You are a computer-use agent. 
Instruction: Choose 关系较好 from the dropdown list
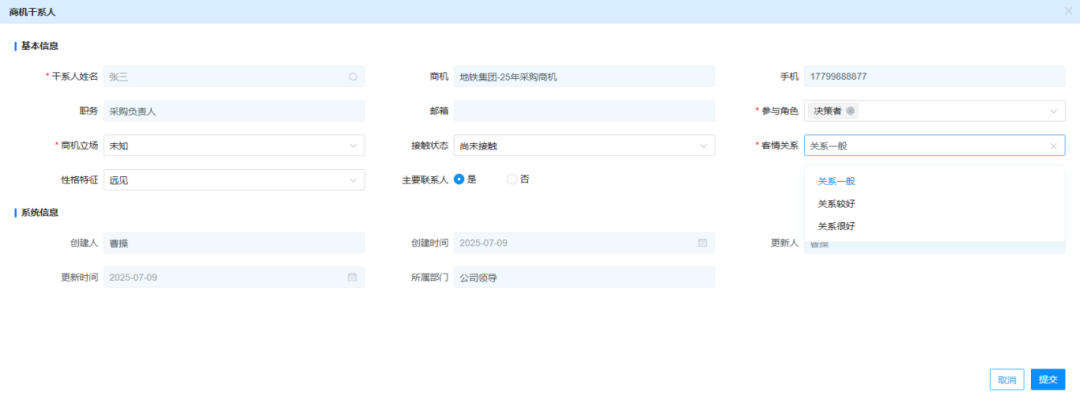(x=837, y=204)
